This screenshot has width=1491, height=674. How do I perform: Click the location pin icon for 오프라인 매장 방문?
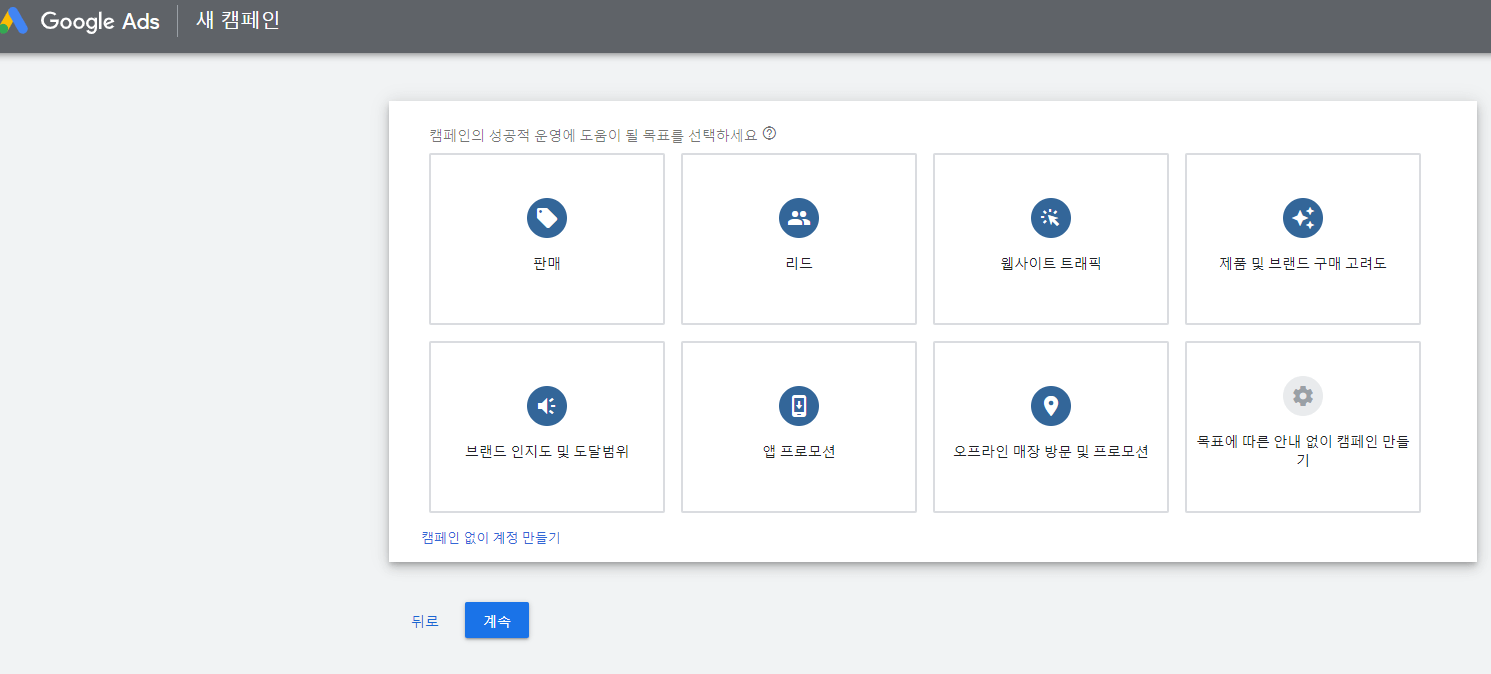point(1051,405)
